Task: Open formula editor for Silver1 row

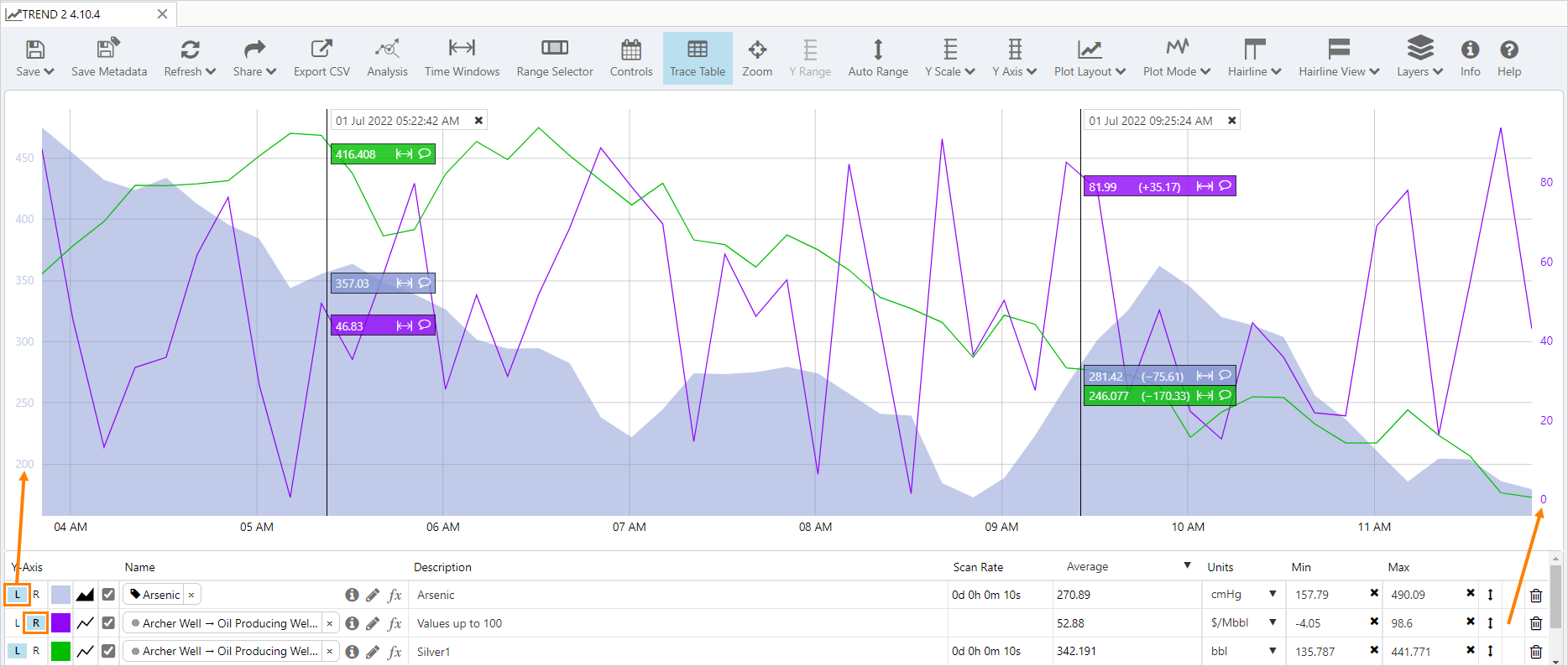Action: (x=395, y=652)
